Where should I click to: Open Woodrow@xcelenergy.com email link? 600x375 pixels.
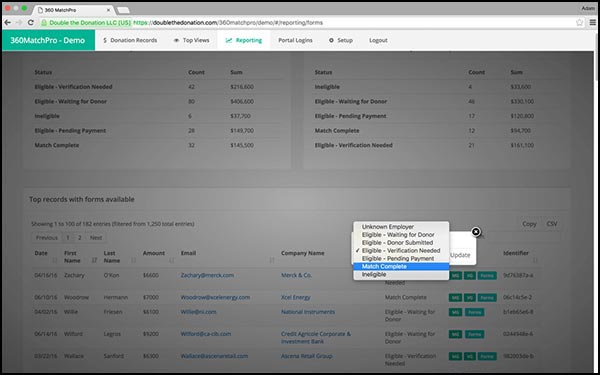click(x=215, y=297)
